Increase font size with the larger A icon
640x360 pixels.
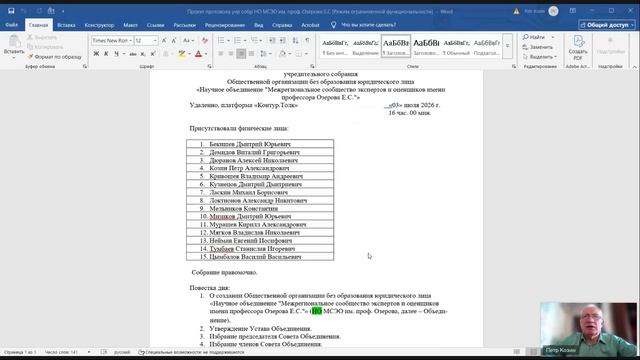click(x=164, y=40)
